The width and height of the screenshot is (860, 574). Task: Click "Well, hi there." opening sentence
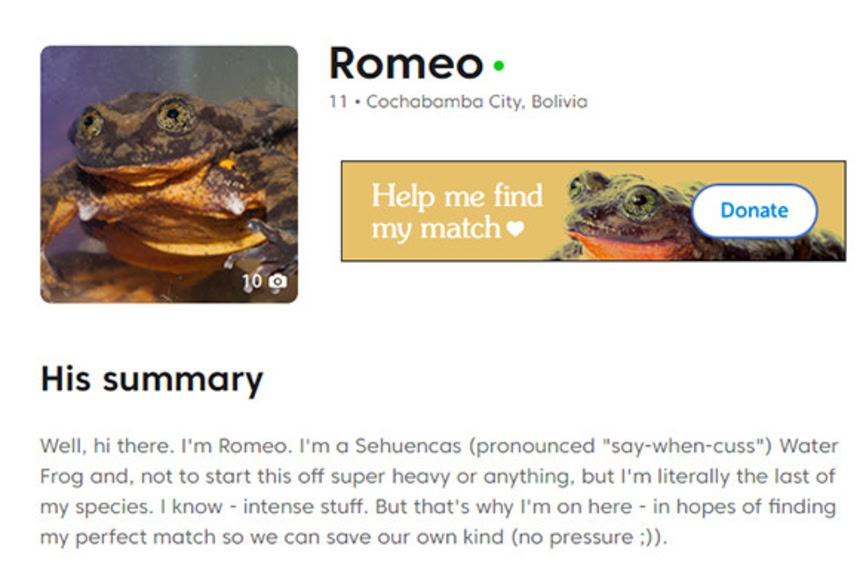[96, 445]
